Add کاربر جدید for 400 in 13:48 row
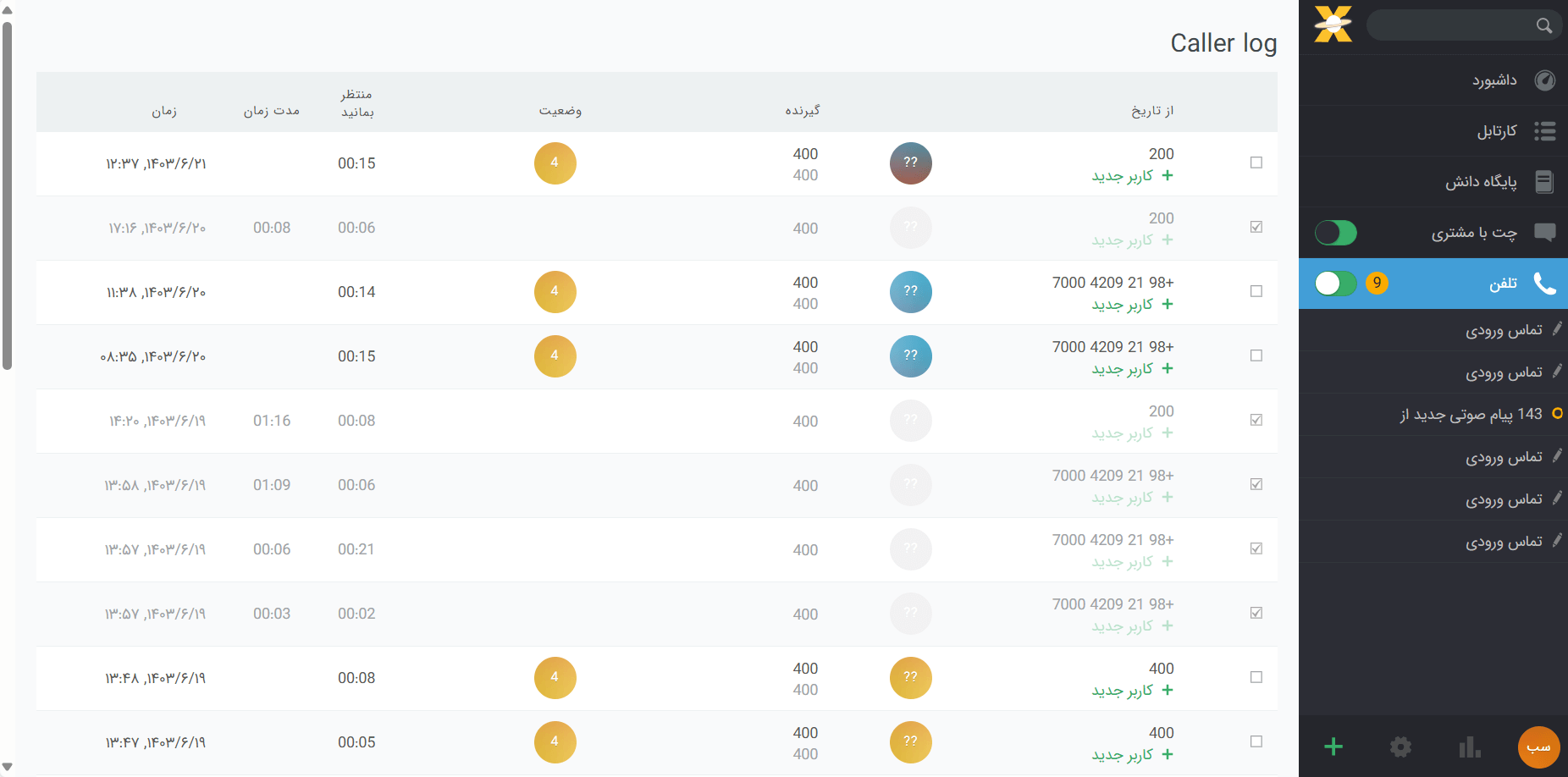The width and height of the screenshot is (1568, 777). coord(1132,691)
